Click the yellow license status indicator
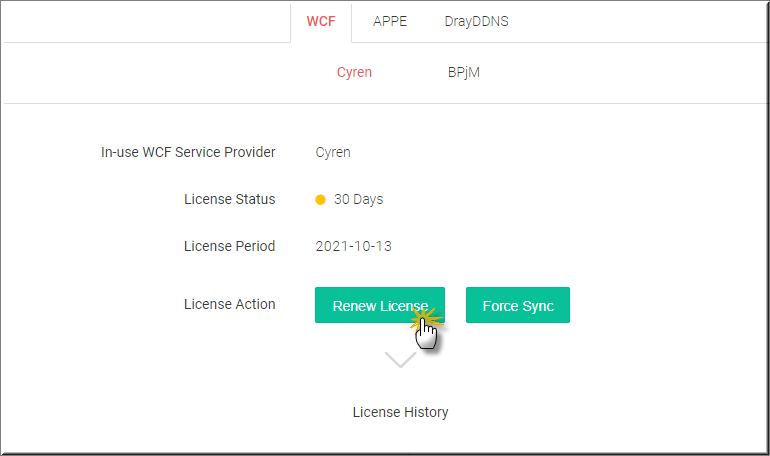This screenshot has width=770, height=456. (x=320, y=200)
